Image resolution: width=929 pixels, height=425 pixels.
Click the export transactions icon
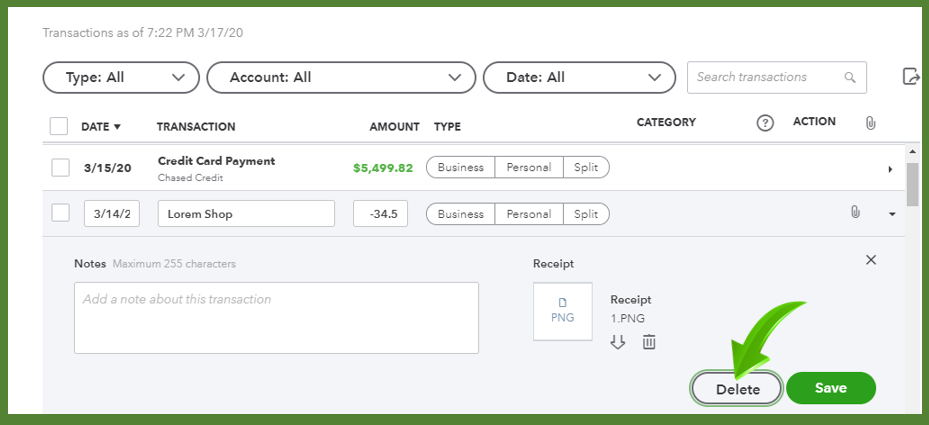tap(911, 76)
